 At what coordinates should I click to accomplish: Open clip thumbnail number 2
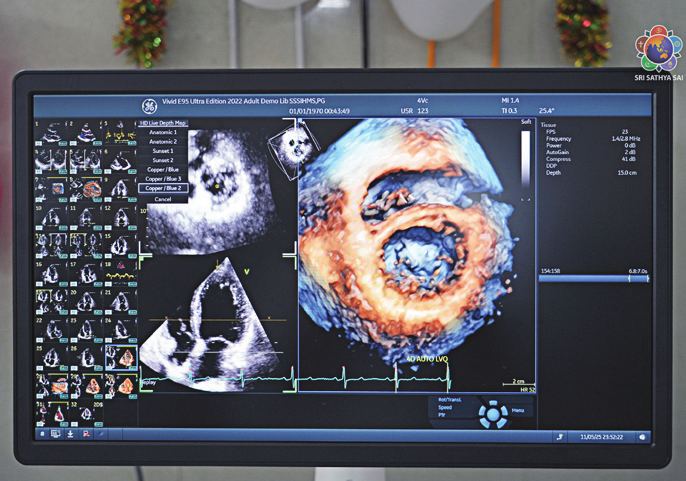click(86, 133)
